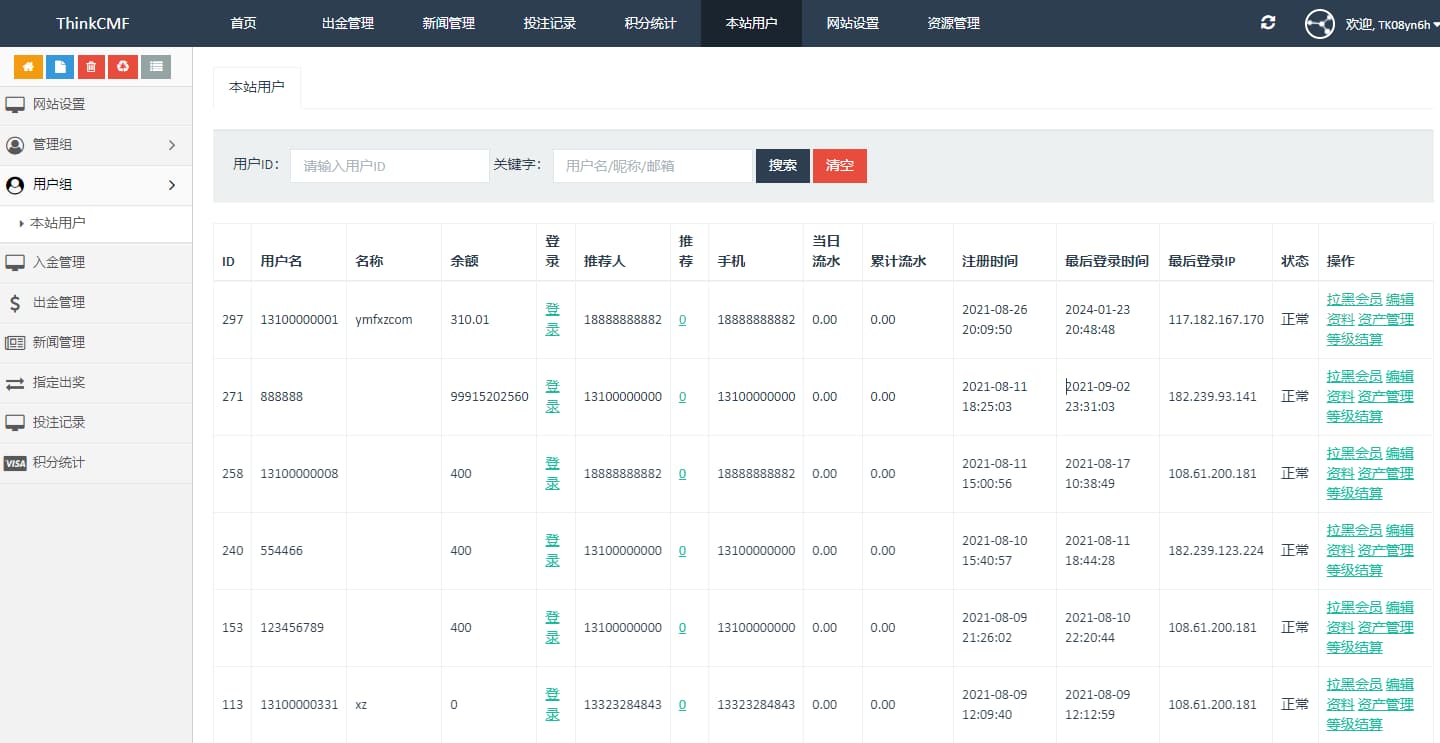Select the 本站用户 content tab
The height and width of the screenshot is (743, 1440).
pos(257,87)
